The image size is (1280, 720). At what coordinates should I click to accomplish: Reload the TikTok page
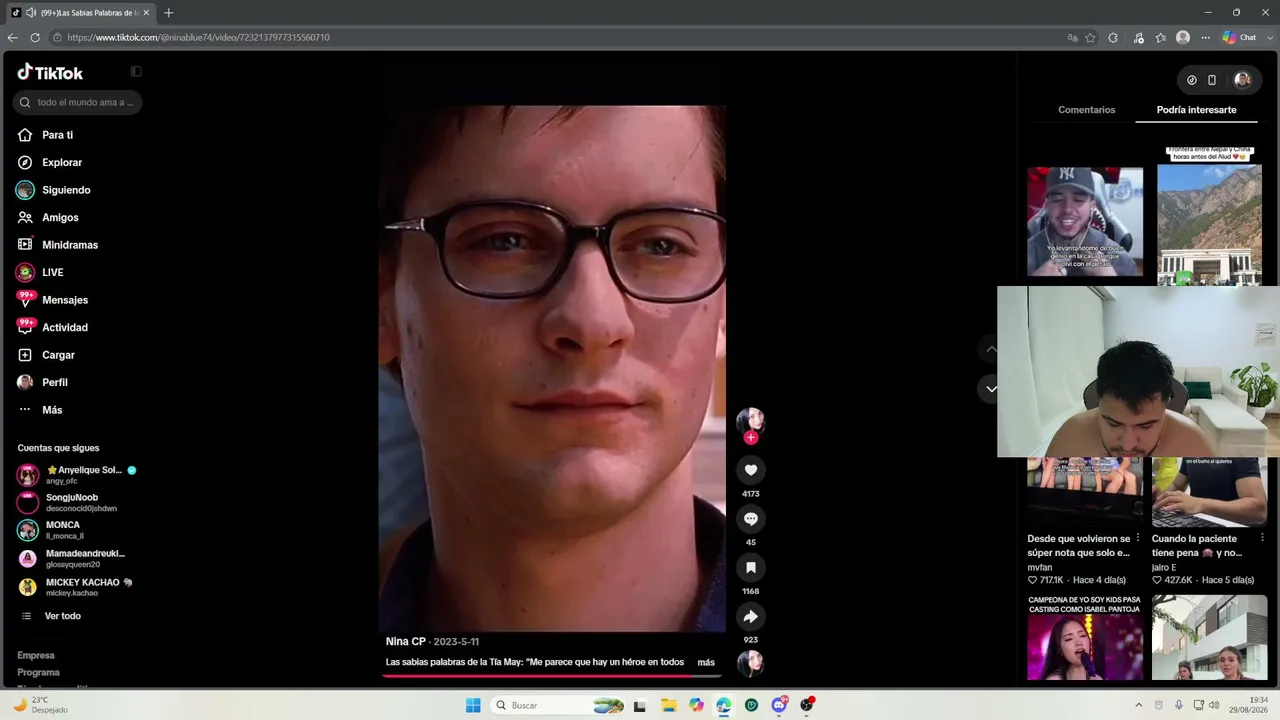tap(35, 37)
